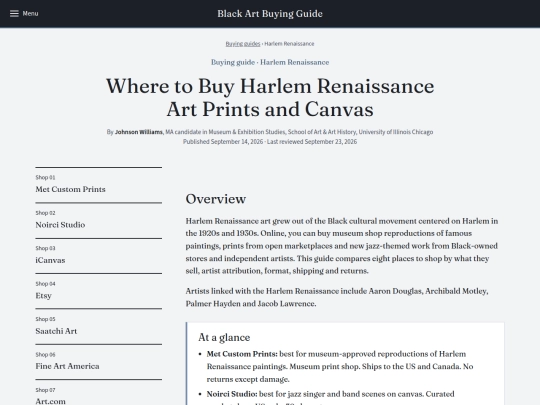
Task: Click the Shop 01 label
Action: point(45,177)
